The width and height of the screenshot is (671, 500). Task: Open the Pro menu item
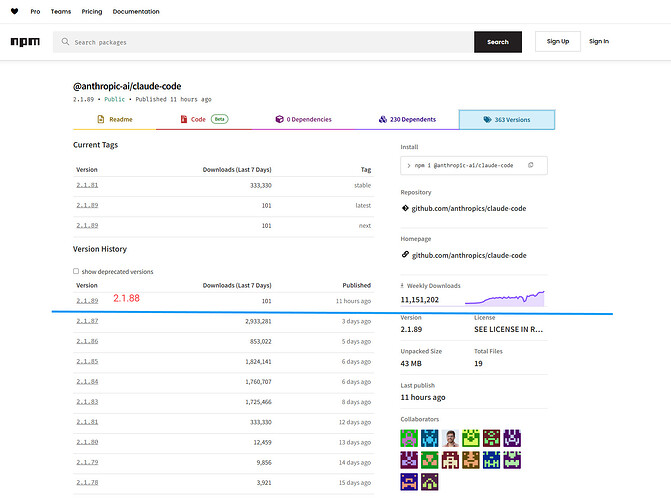(35, 12)
